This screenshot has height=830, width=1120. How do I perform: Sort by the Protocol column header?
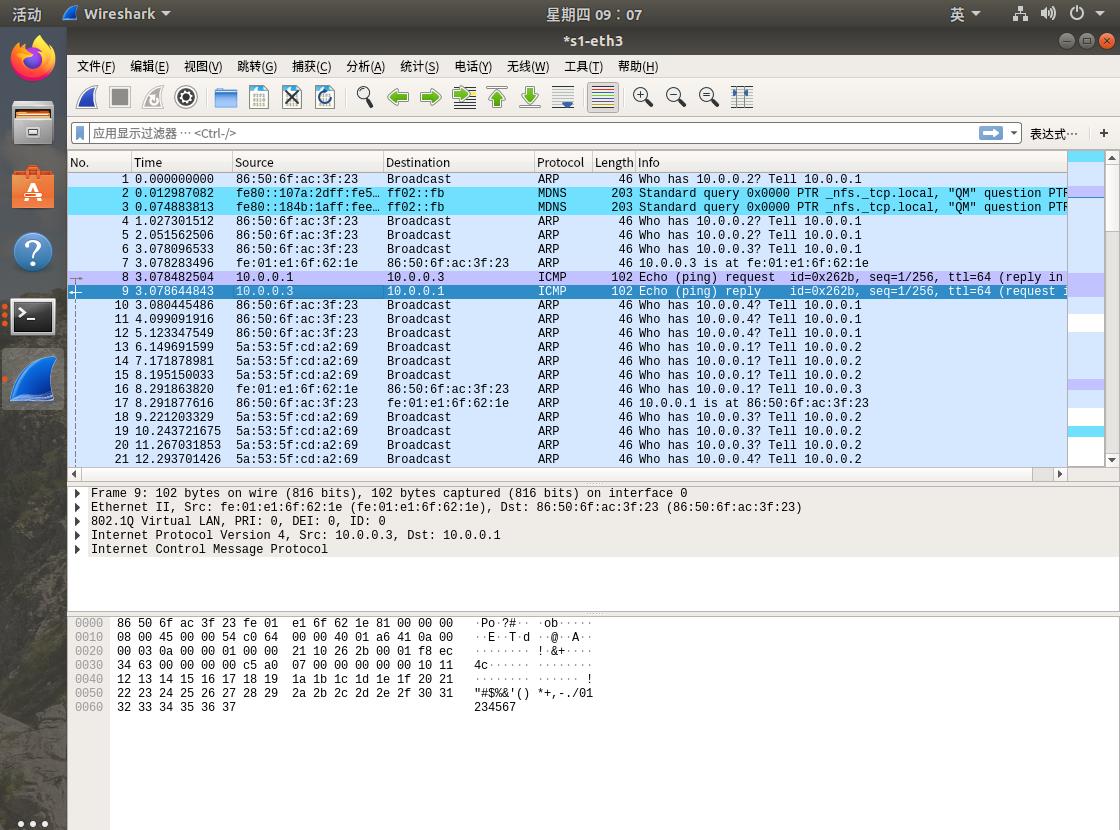tap(563, 162)
